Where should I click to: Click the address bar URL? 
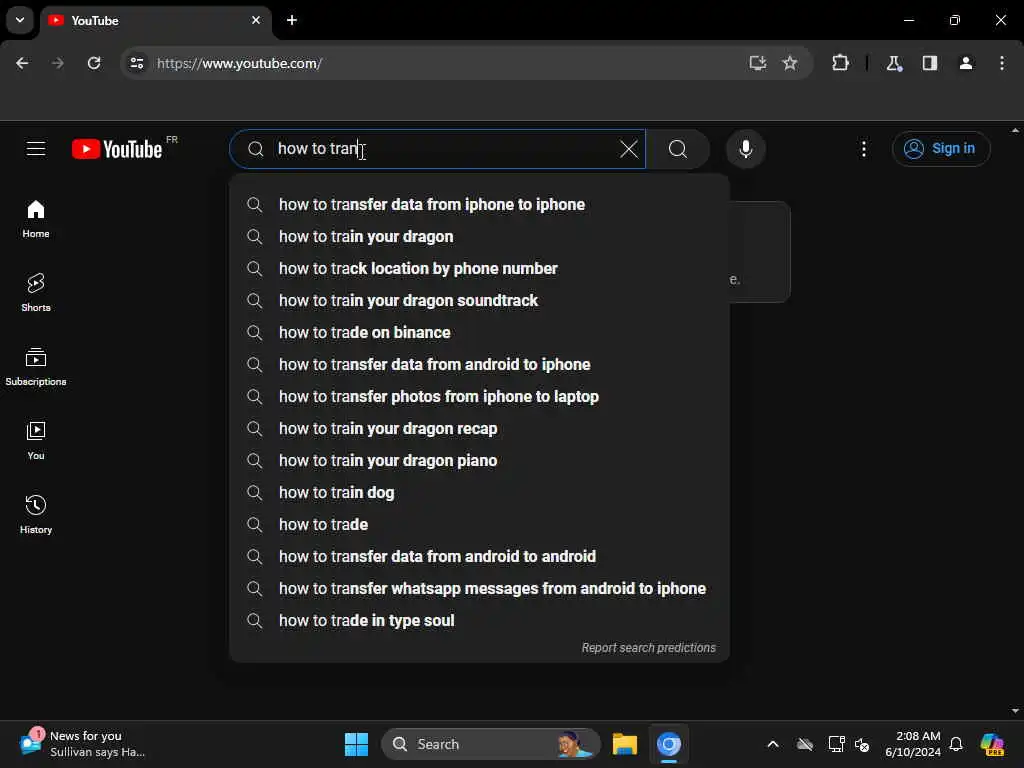tap(239, 63)
